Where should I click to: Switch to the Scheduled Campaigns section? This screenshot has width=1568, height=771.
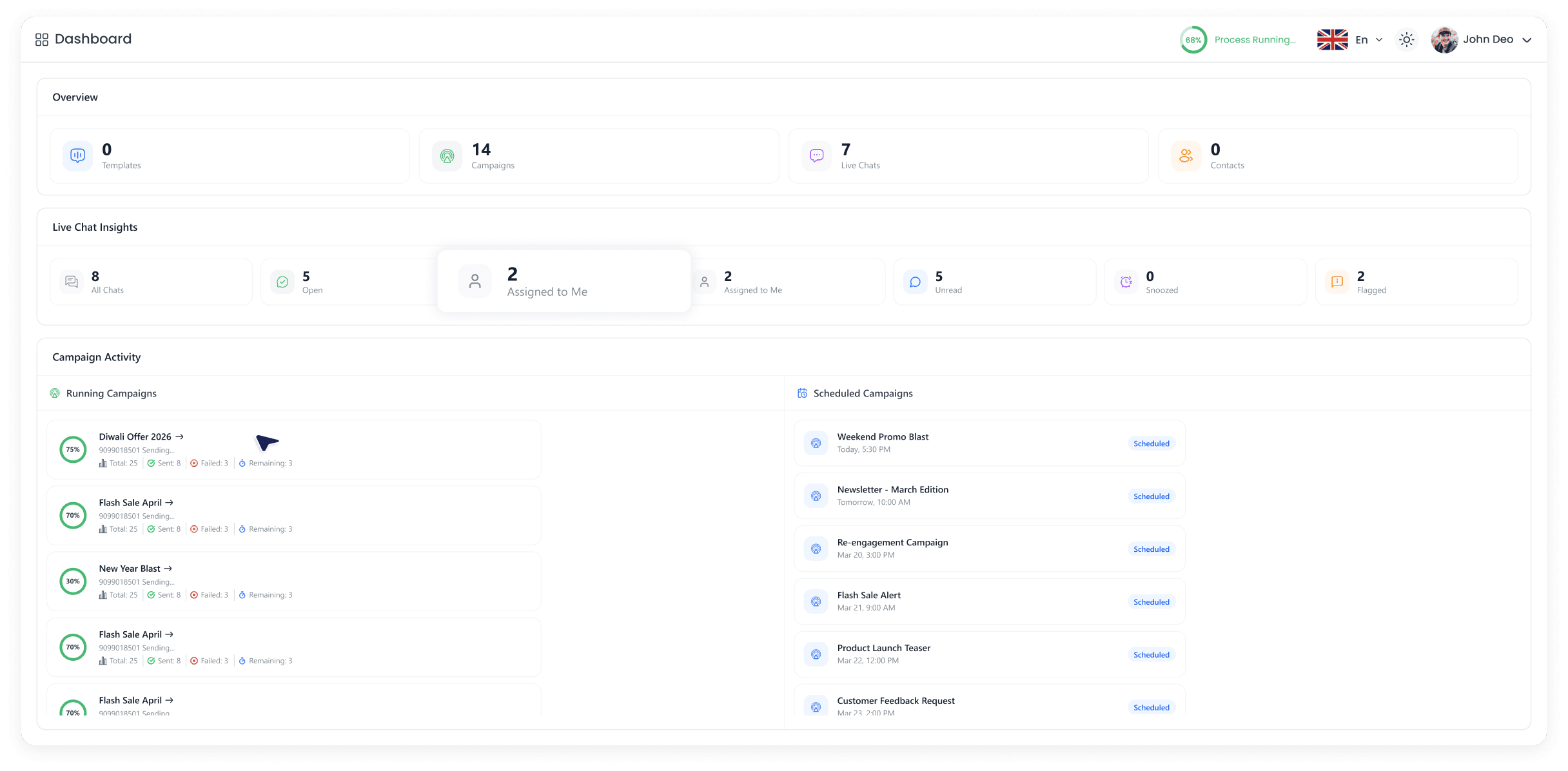click(863, 393)
